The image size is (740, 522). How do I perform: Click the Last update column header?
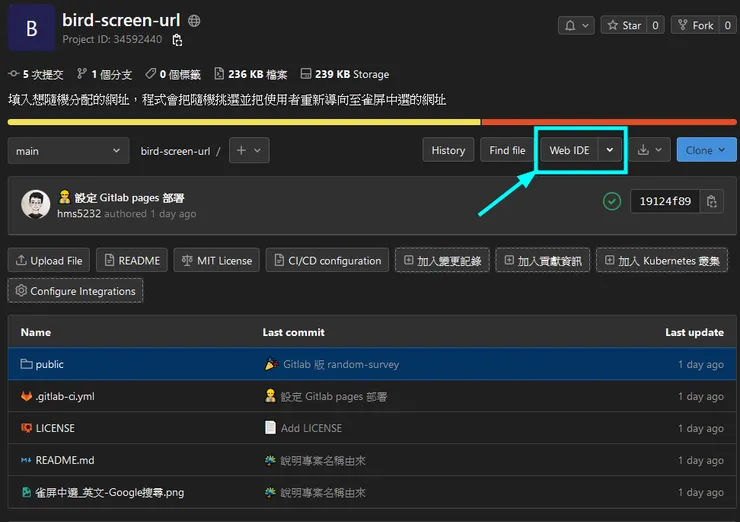coord(694,332)
